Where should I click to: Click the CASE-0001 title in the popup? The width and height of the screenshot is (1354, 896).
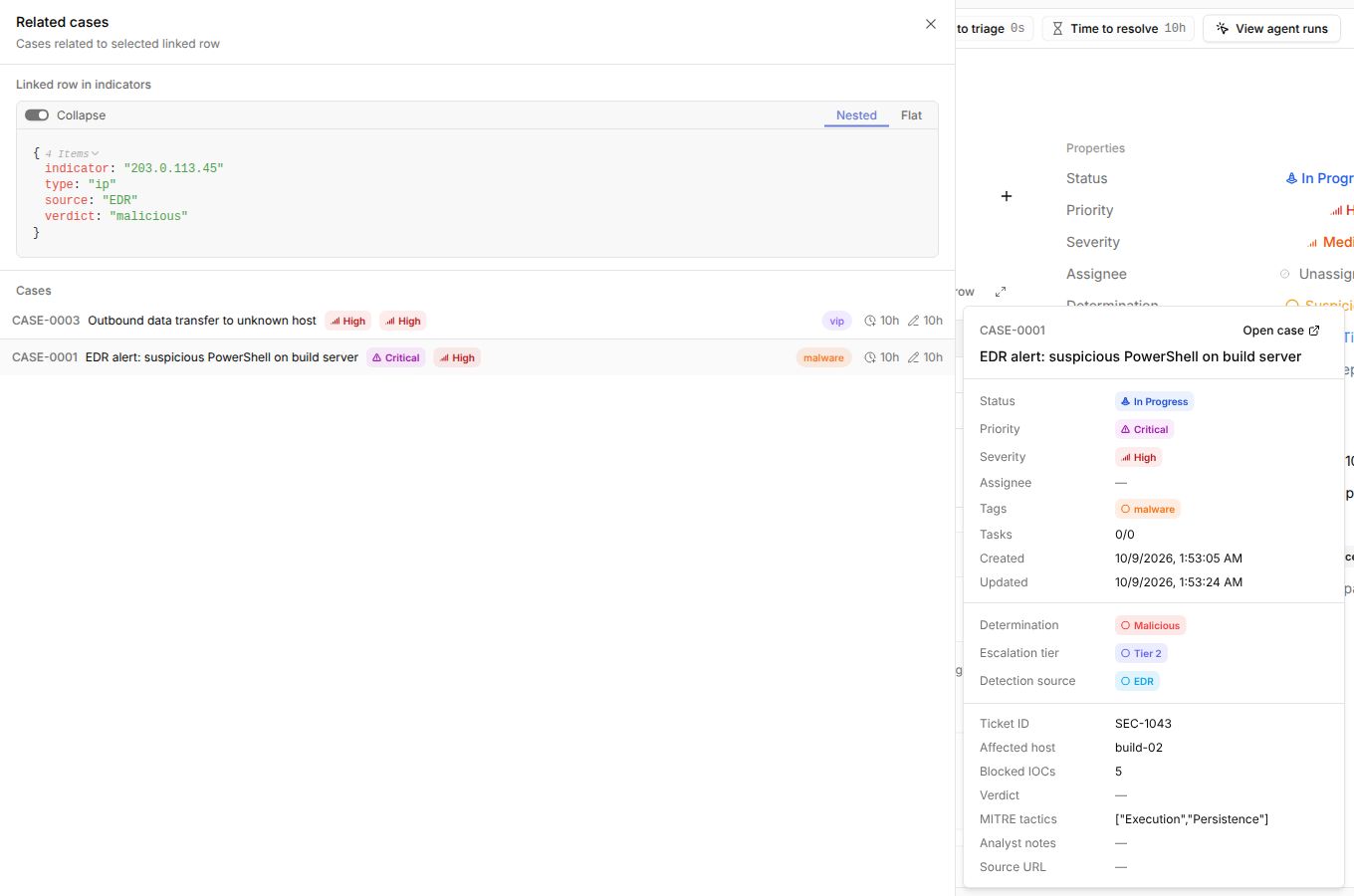(1140, 356)
